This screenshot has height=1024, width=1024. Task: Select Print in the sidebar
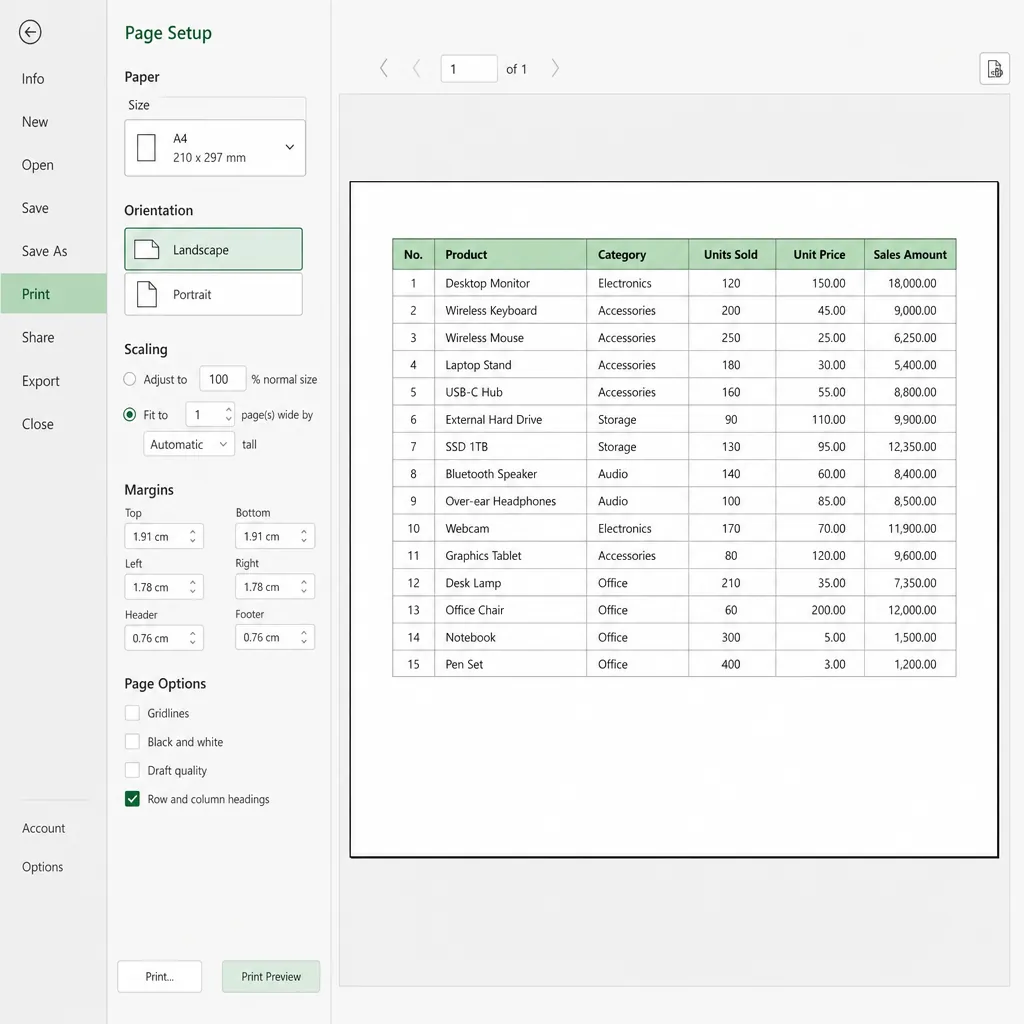[54, 294]
